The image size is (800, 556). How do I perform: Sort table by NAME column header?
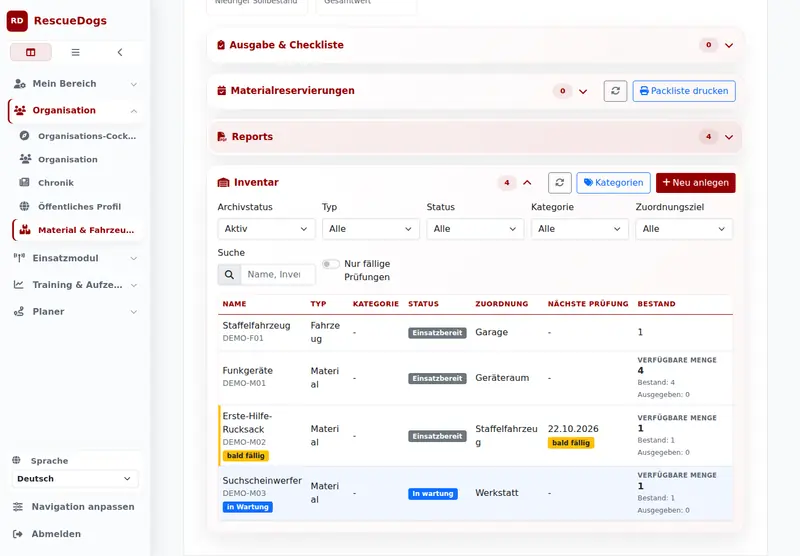(234, 304)
